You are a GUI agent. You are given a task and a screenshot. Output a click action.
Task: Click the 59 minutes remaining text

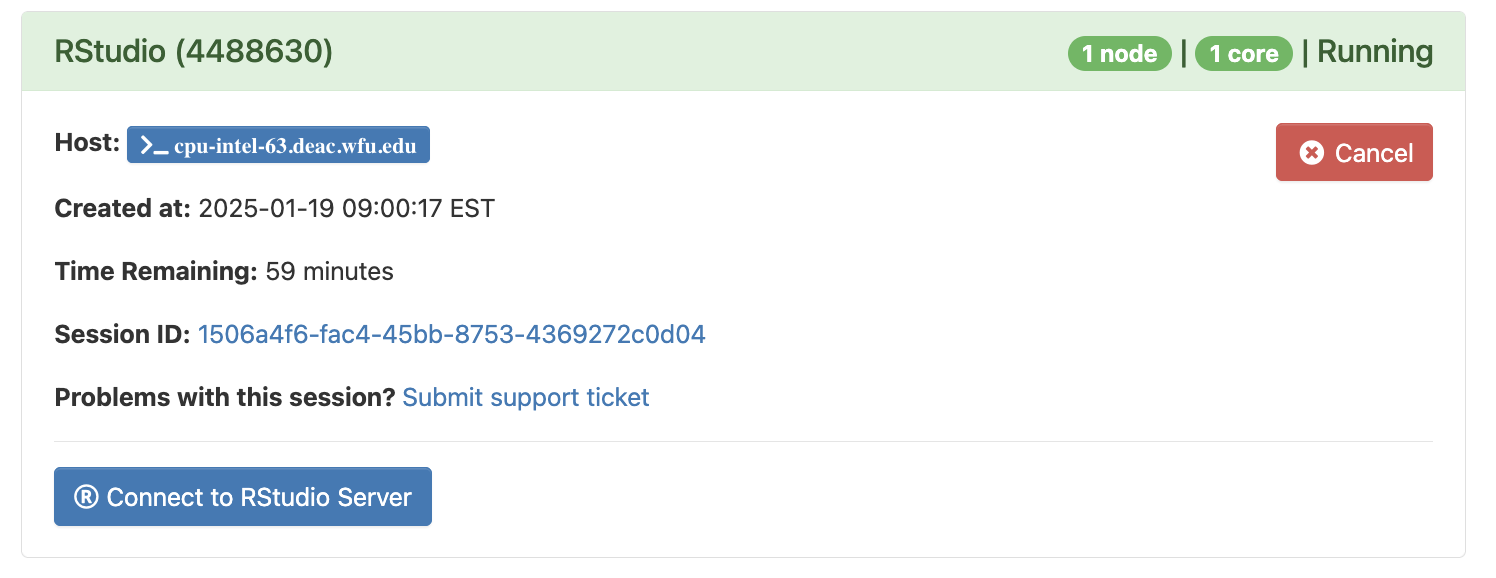click(x=329, y=271)
